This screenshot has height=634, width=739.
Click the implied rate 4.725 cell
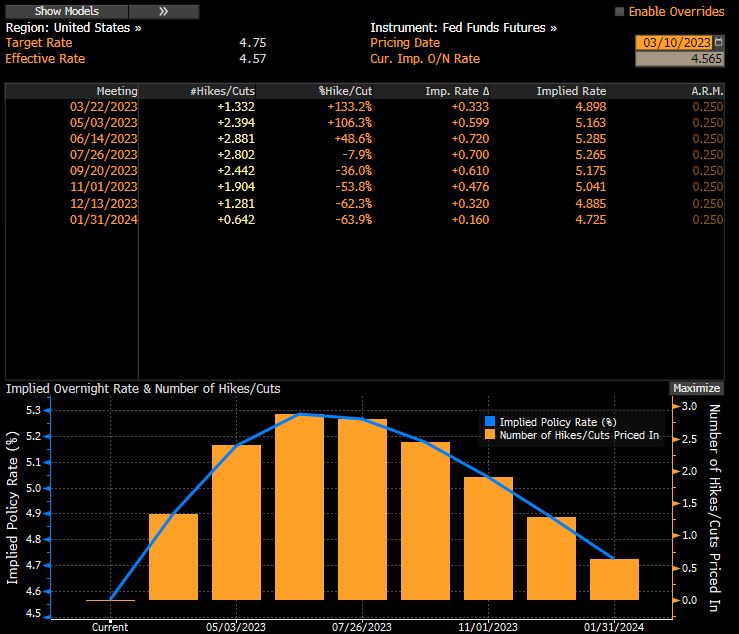[x=591, y=220]
